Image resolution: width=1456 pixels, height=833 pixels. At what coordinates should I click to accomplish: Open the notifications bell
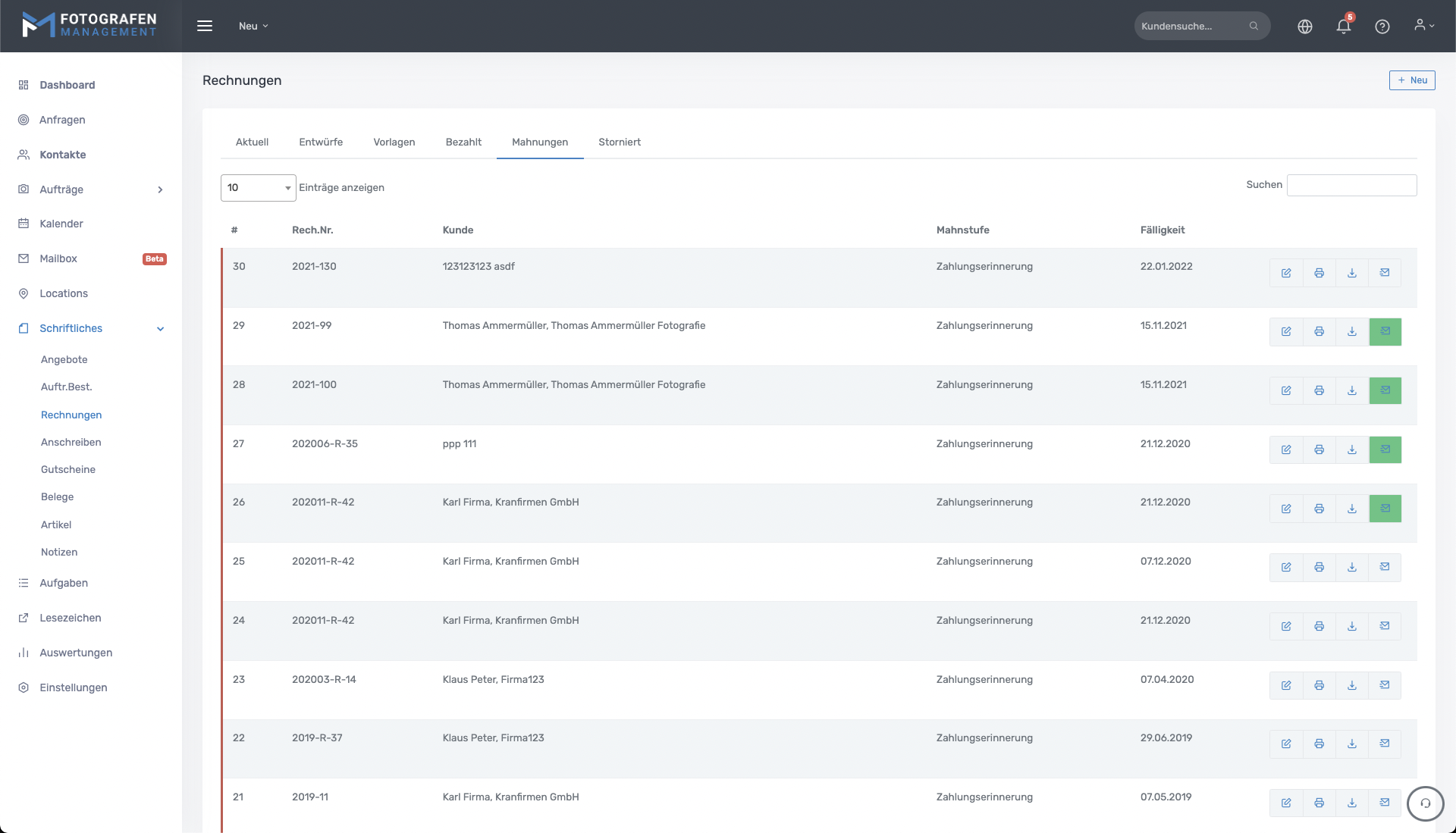click(x=1343, y=27)
